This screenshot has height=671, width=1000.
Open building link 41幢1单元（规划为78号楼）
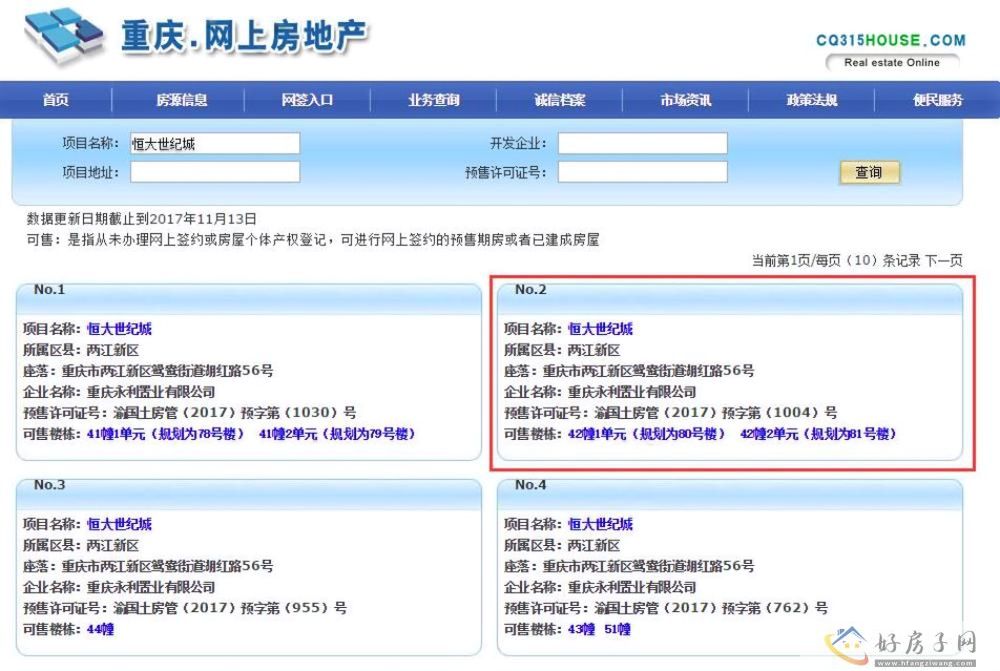coord(166,434)
